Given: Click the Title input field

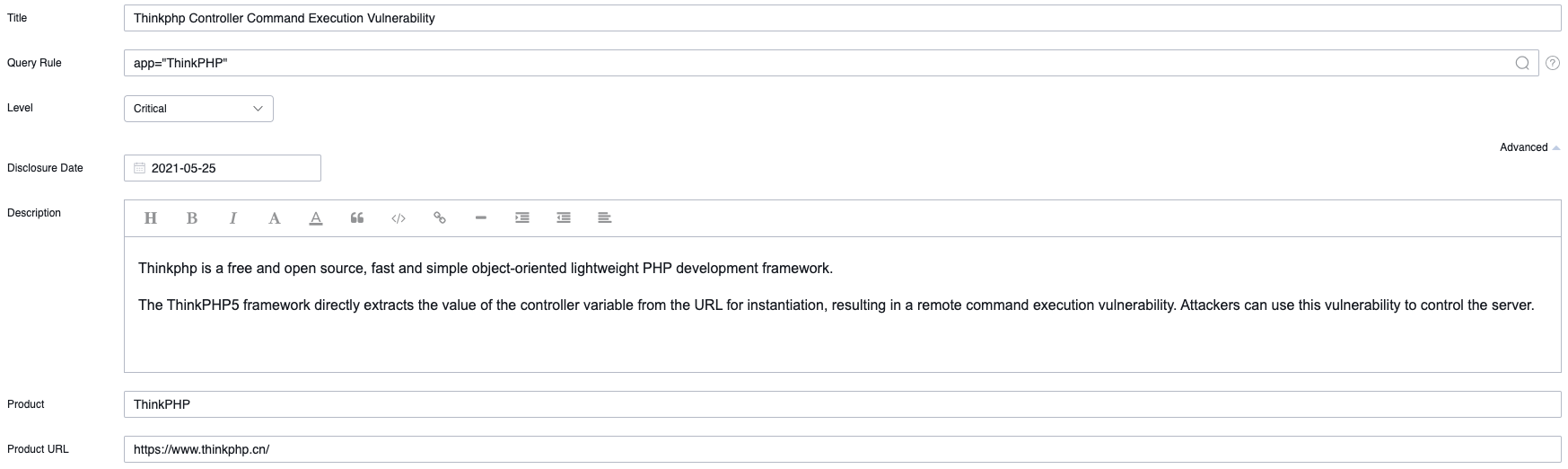Looking at the screenshot, I should tap(842, 18).
